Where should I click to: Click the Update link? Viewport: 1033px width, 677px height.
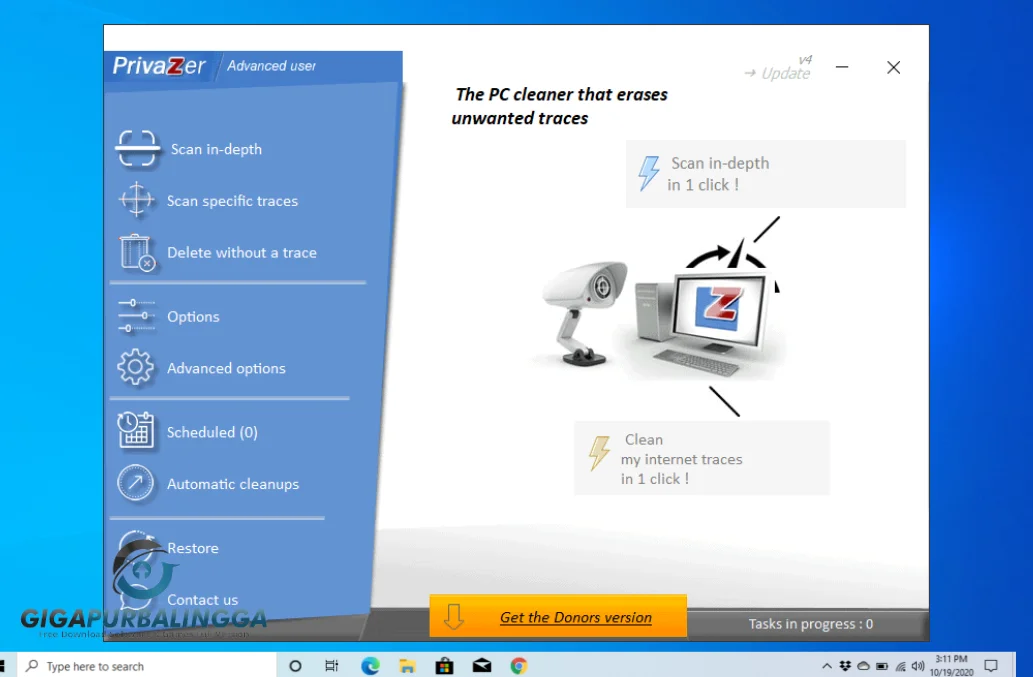777,73
